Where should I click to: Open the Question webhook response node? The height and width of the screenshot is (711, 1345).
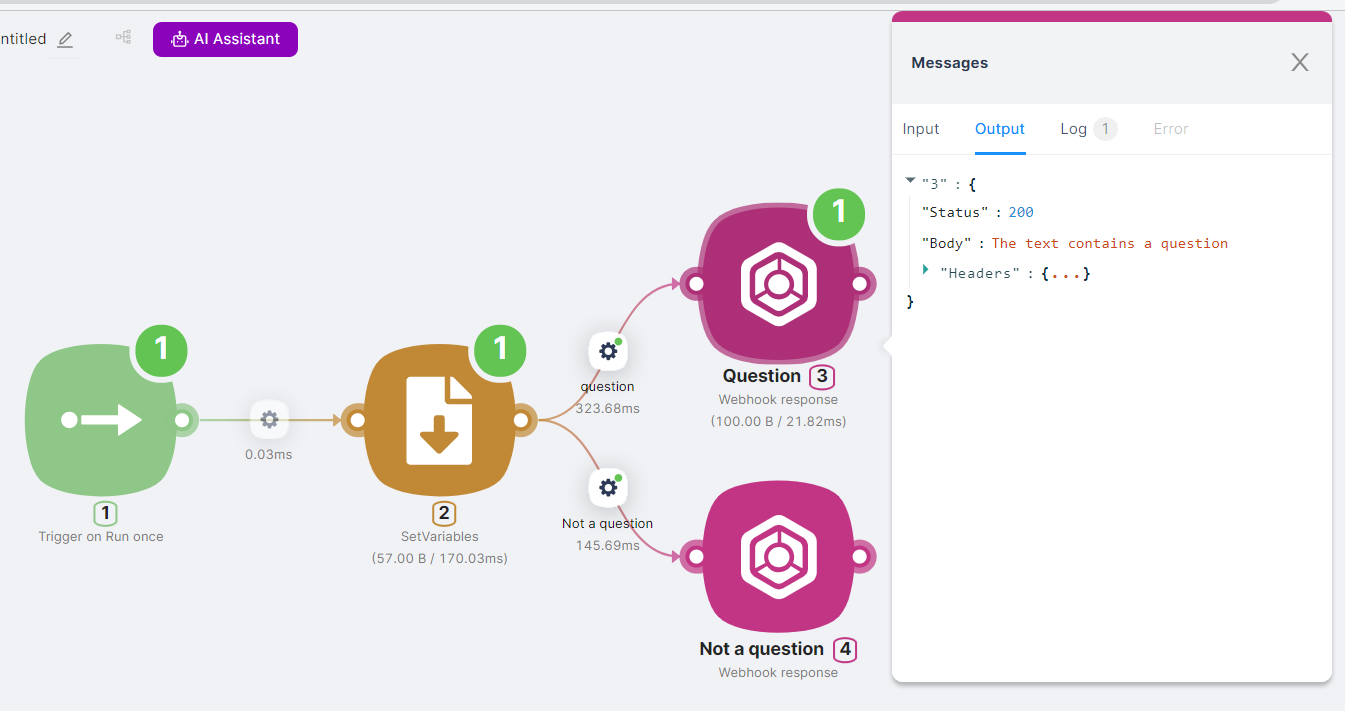click(x=777, y=284)
